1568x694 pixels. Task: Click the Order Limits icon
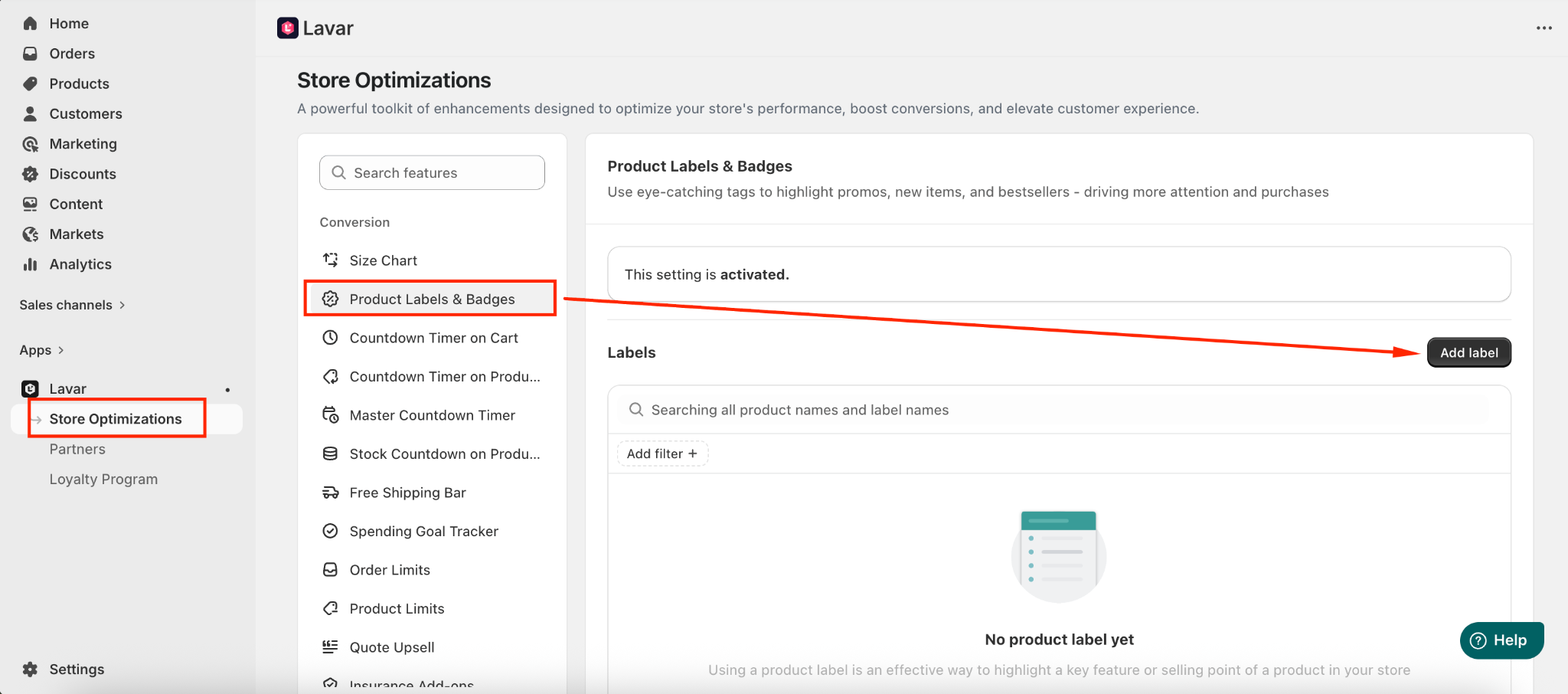330,570
